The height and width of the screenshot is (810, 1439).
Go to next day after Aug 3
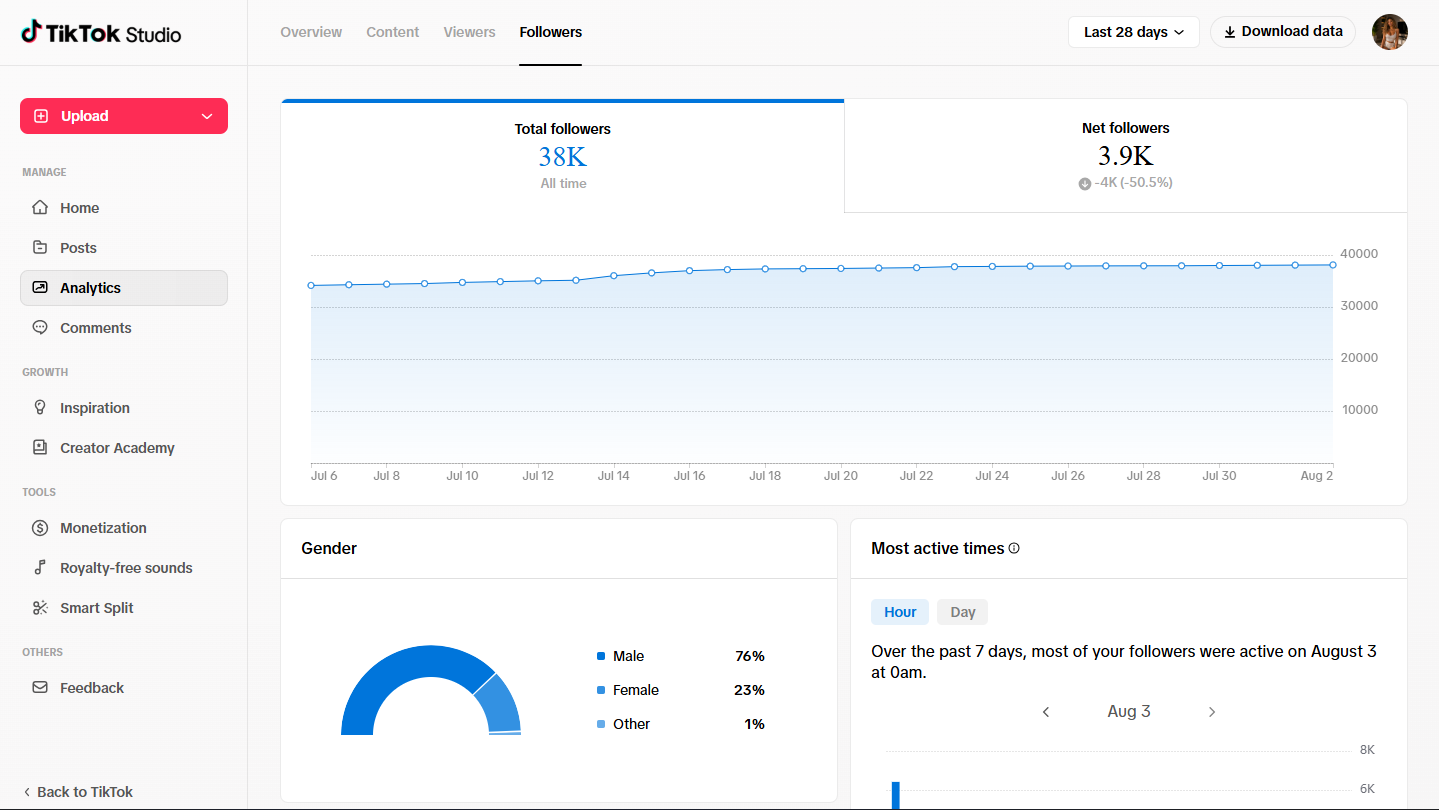1212,712
